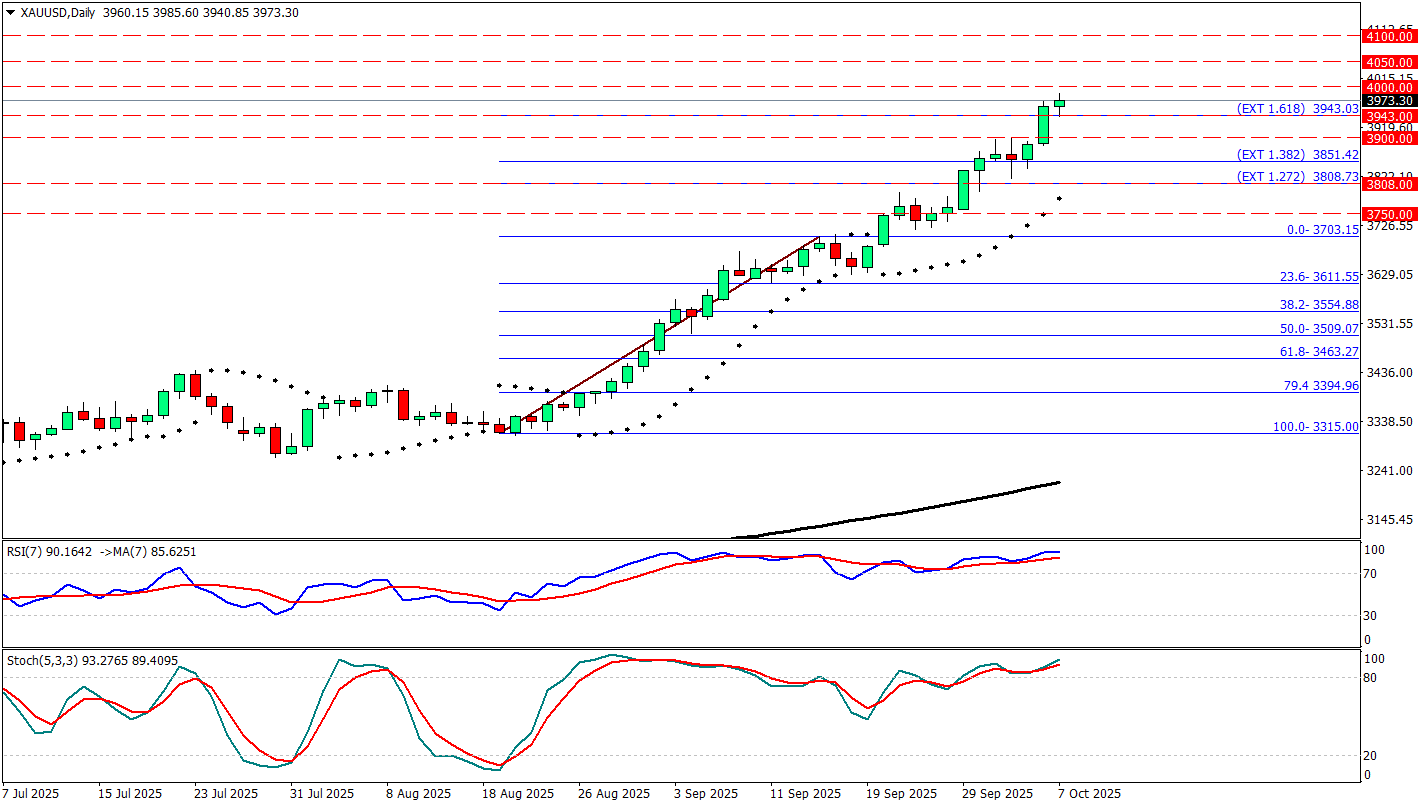Screen dimensions: 1424x806
Task: Select the EXT 1.618 Fibonacci label
Action: pos(1297,109)
